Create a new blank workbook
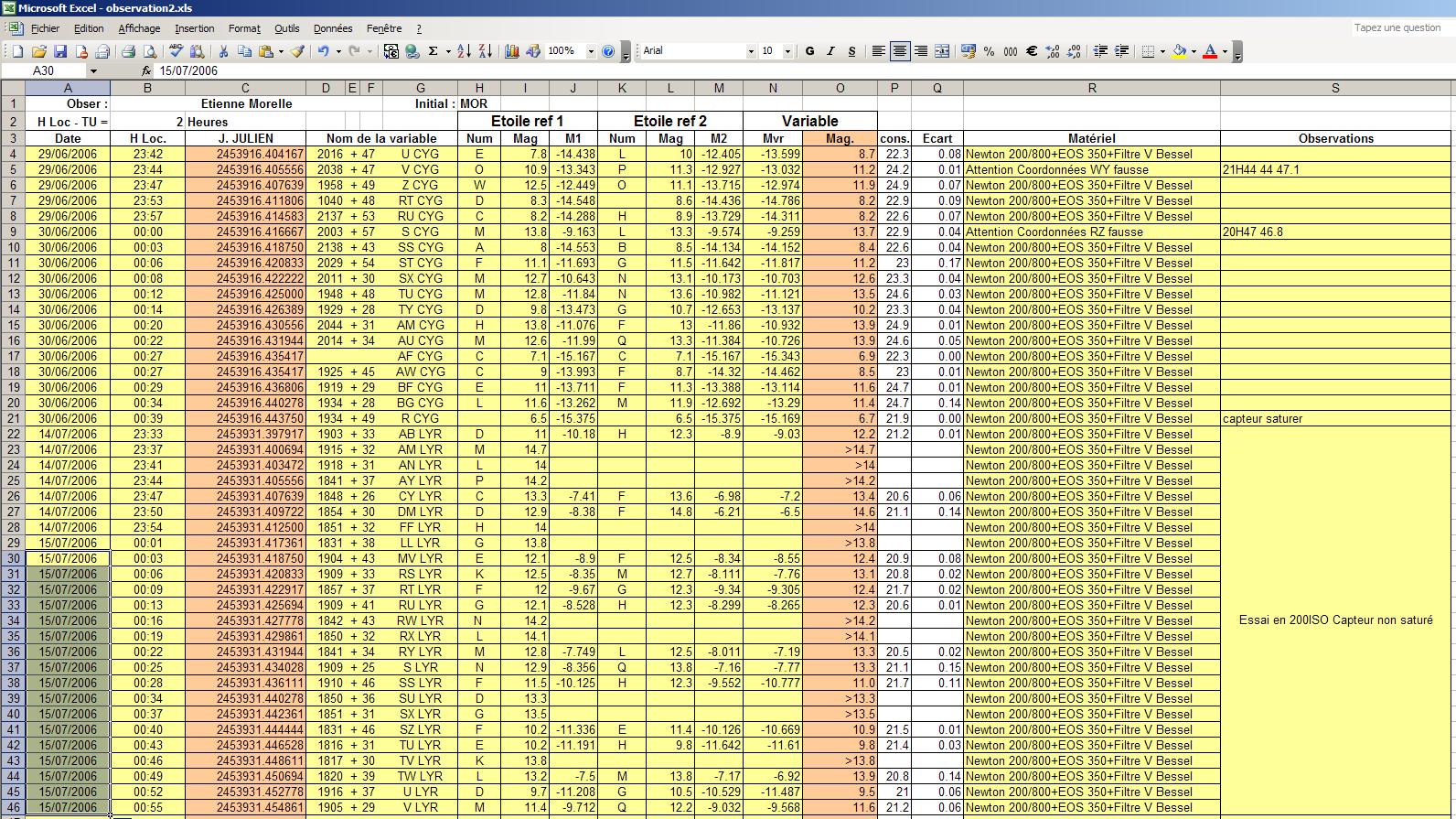The height and width of the screenshot is (819, 1456). (17, 51)
